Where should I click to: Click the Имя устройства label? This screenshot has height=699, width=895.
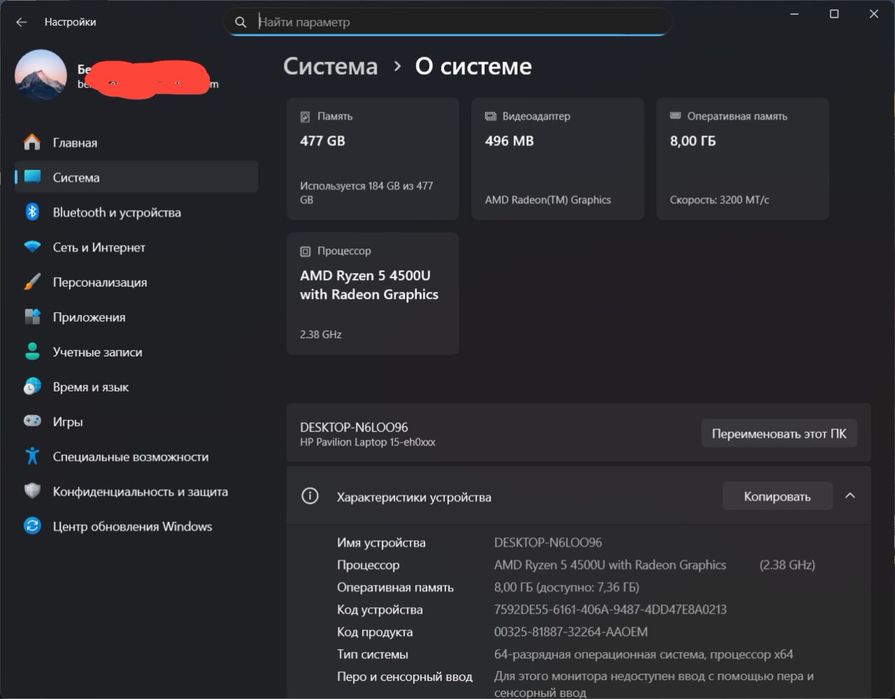pyautogui.click(x=381, y=542)
